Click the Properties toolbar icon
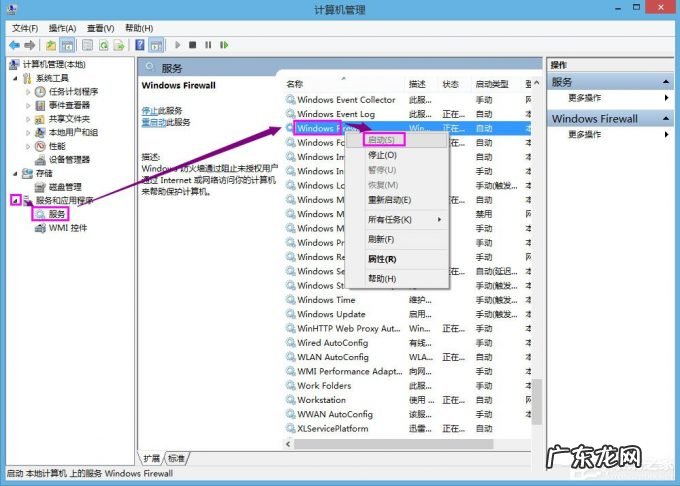 tap(87, 45)
